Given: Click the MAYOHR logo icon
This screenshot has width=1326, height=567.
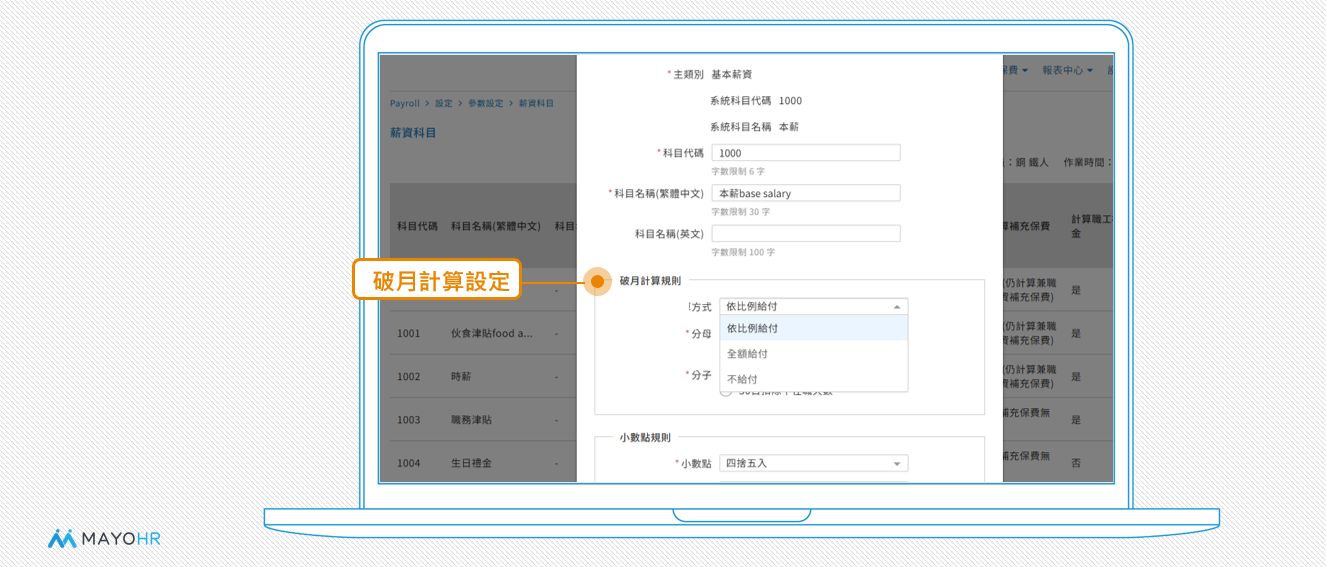Looking at the screenshot, I should coord(62,538).
